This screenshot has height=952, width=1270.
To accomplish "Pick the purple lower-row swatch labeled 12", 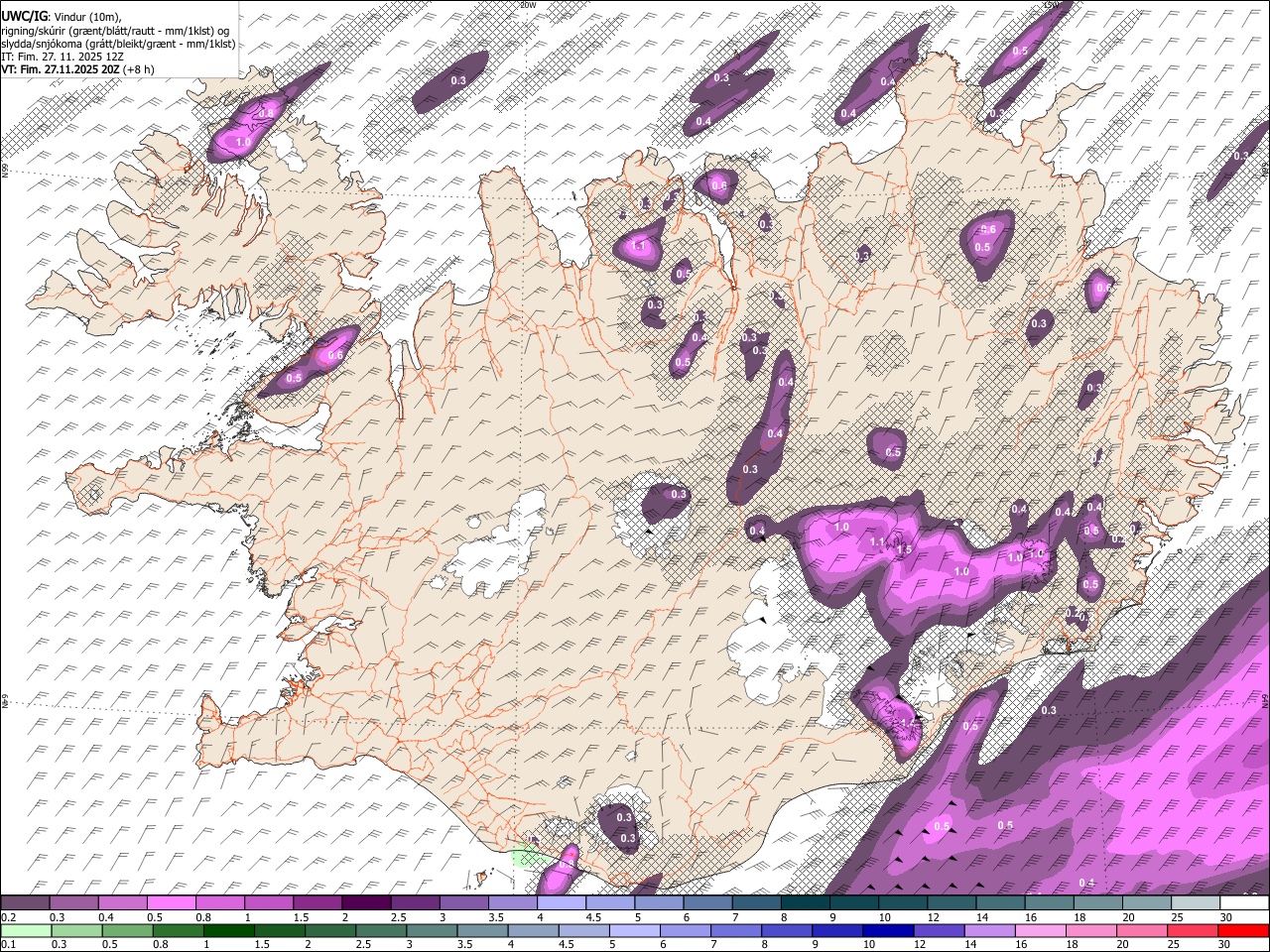I will pos(940,931).
